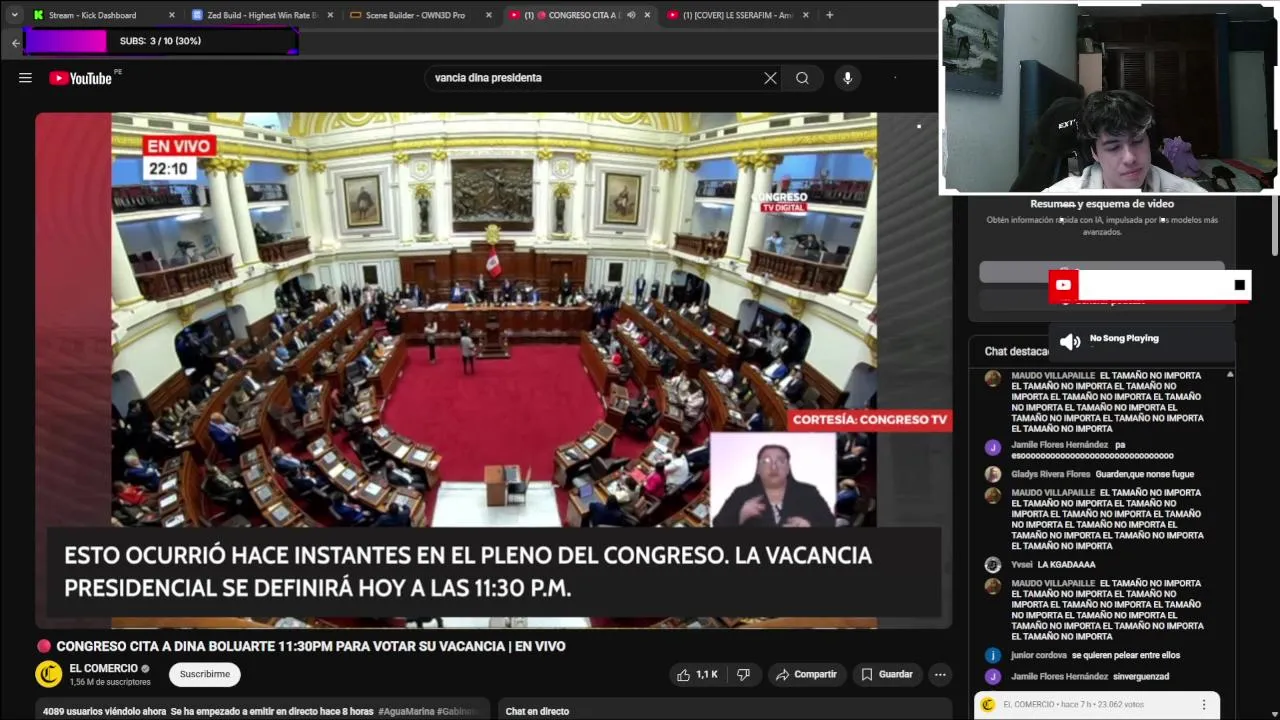Share the video via Compartir
This screenshot has height=720, width=1280.
tap(806, 675)
